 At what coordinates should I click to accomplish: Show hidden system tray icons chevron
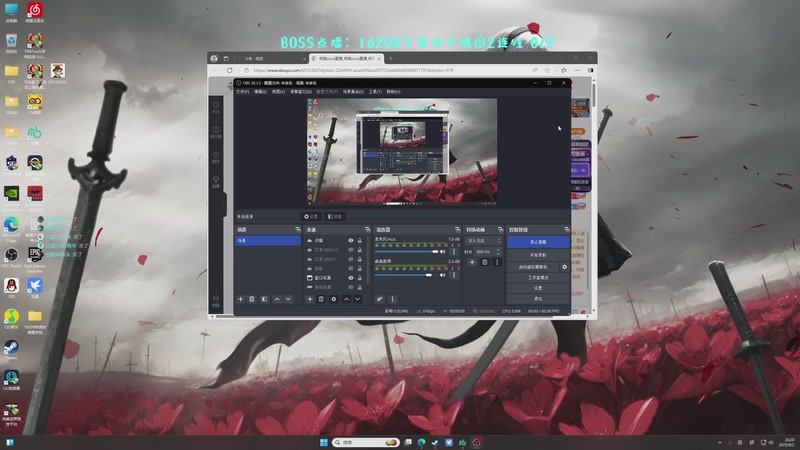coord(720,442)
